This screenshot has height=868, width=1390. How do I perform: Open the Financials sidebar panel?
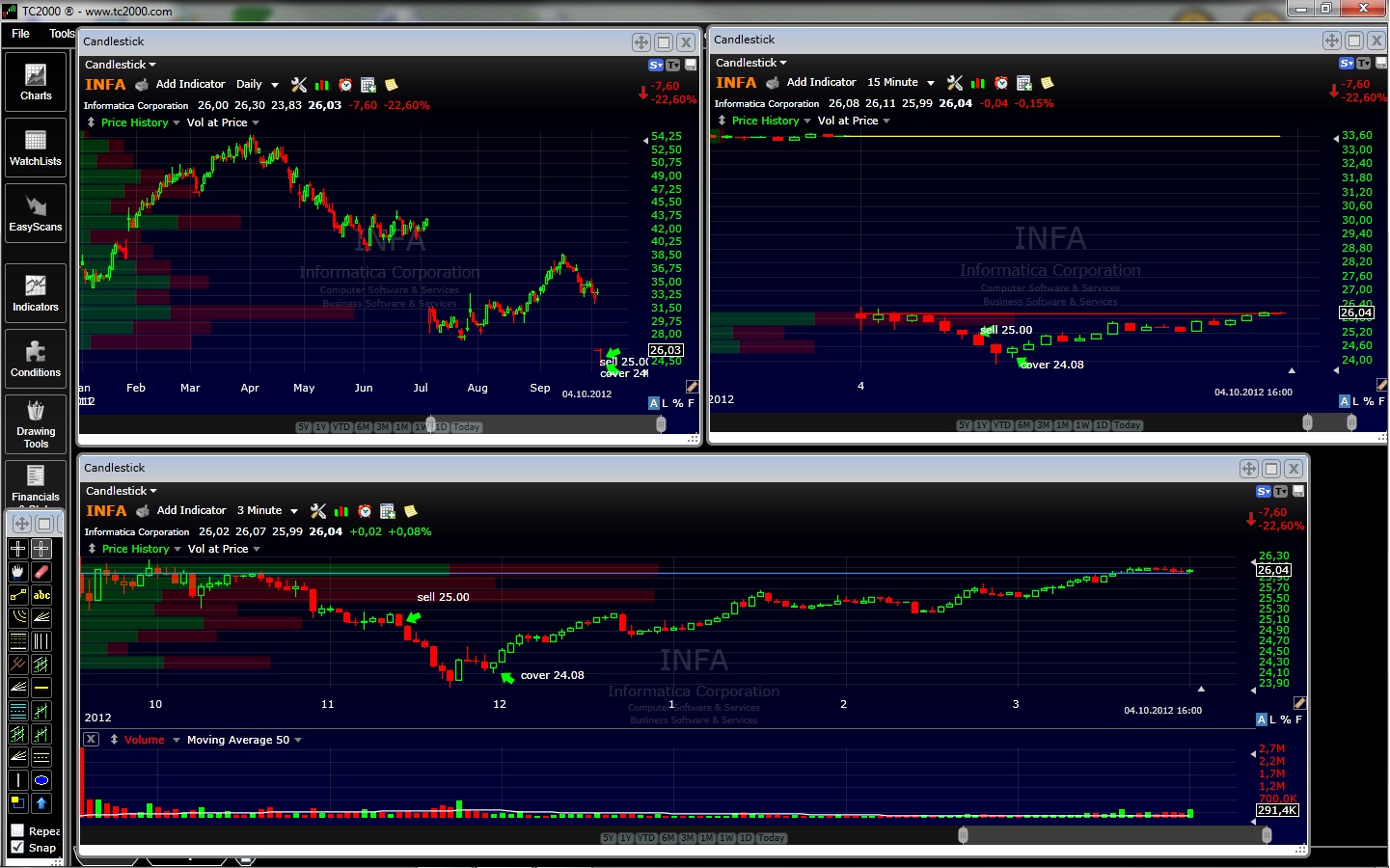pyautogui.click(x=36, y=482)
